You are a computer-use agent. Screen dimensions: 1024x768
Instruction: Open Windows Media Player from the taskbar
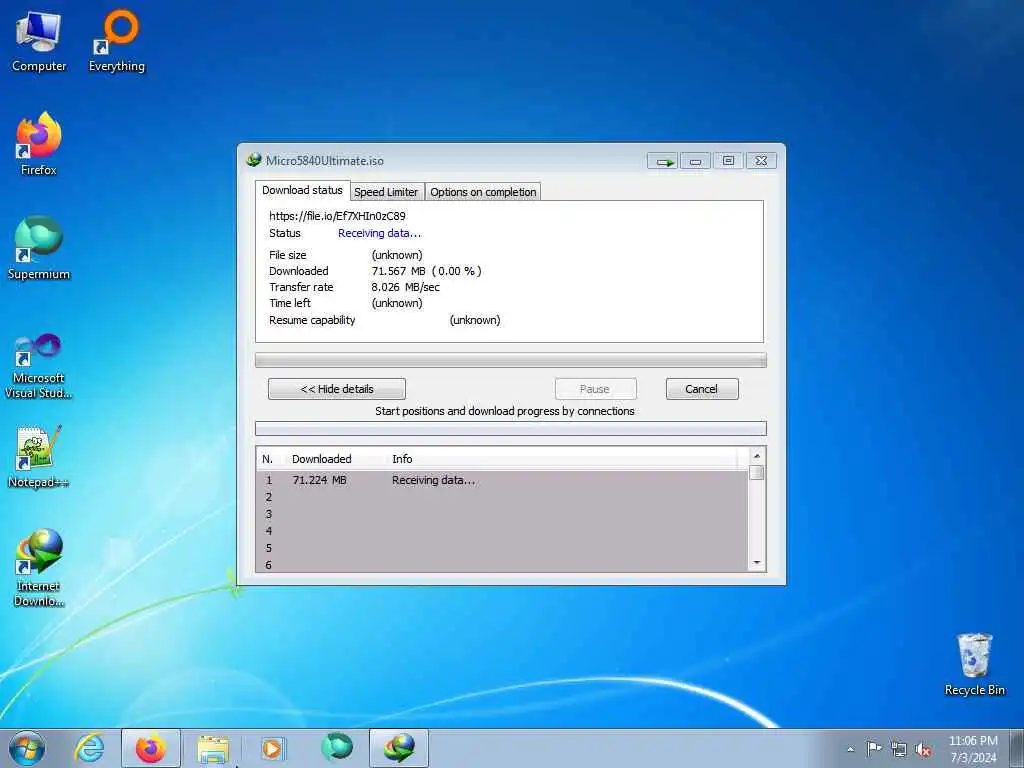click(x=272, y=748)
